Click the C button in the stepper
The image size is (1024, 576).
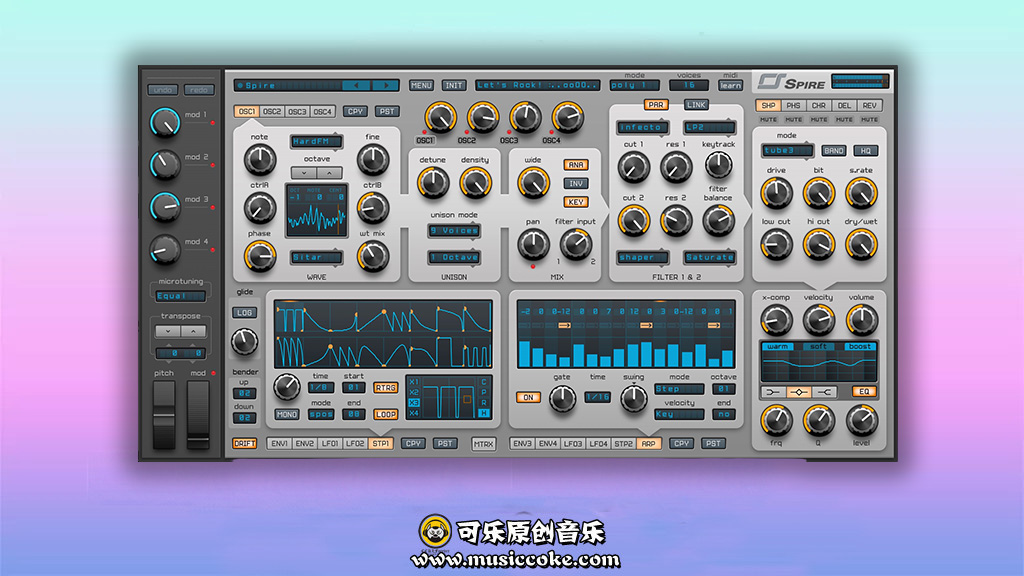coord(484,382)
